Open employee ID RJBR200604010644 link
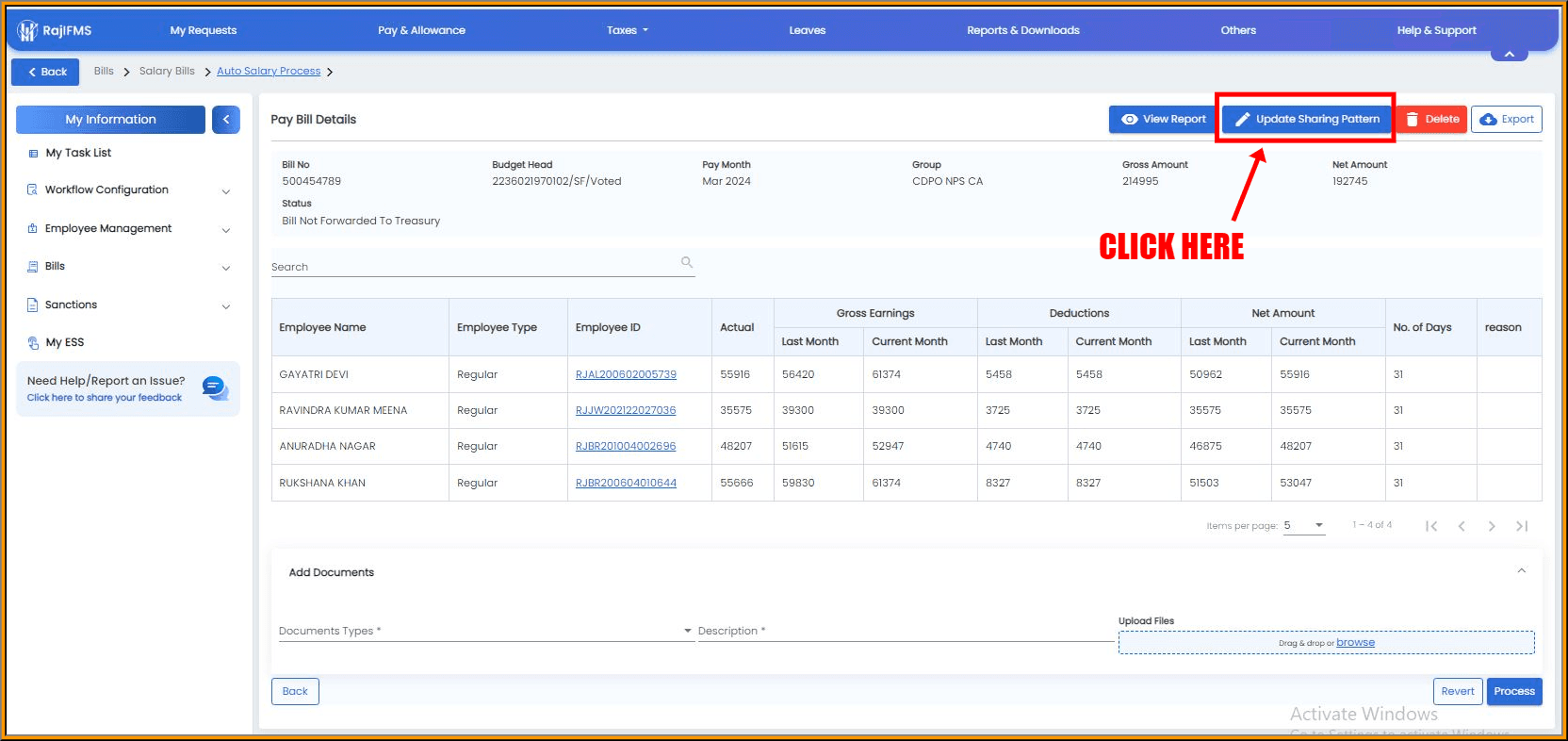Viewport: 1568px width, 741px height. (626, 483)
